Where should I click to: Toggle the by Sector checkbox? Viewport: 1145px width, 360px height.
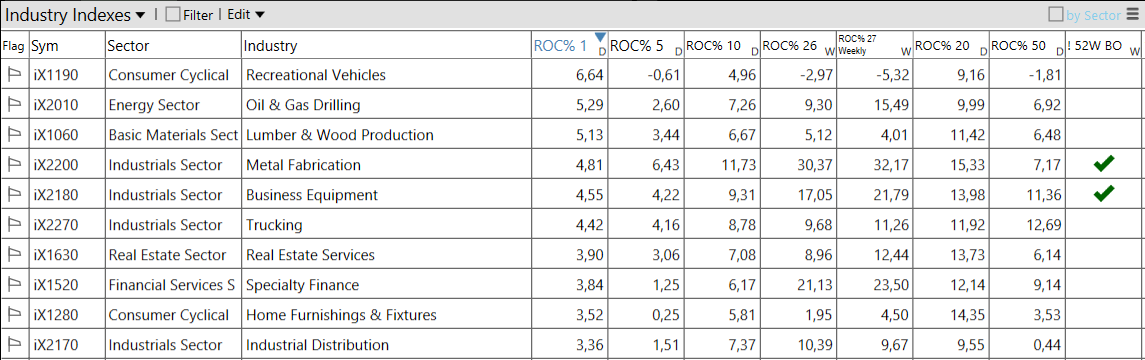(x=1055, y=15)
